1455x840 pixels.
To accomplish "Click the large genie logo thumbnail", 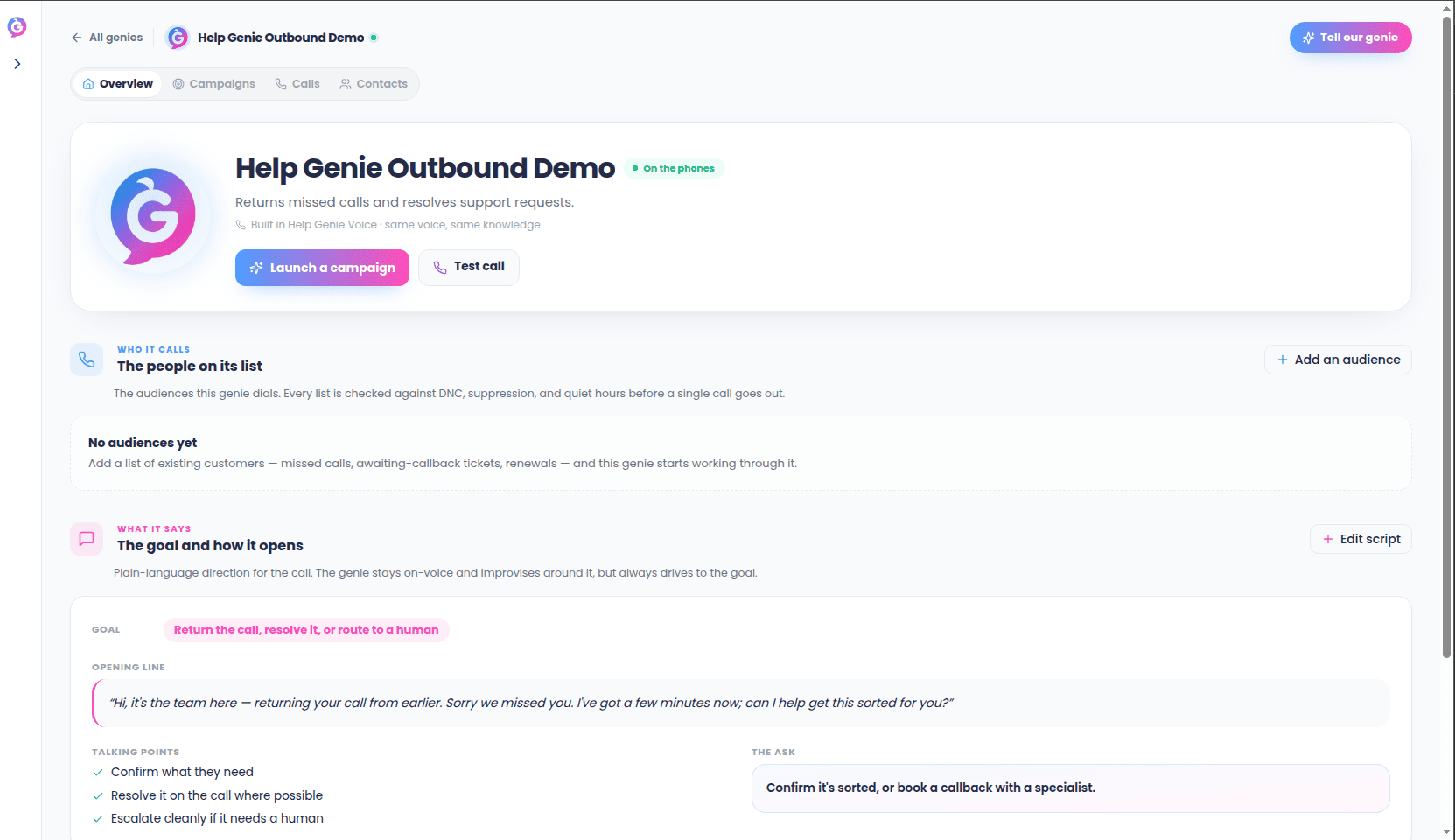I will point(153,215).
